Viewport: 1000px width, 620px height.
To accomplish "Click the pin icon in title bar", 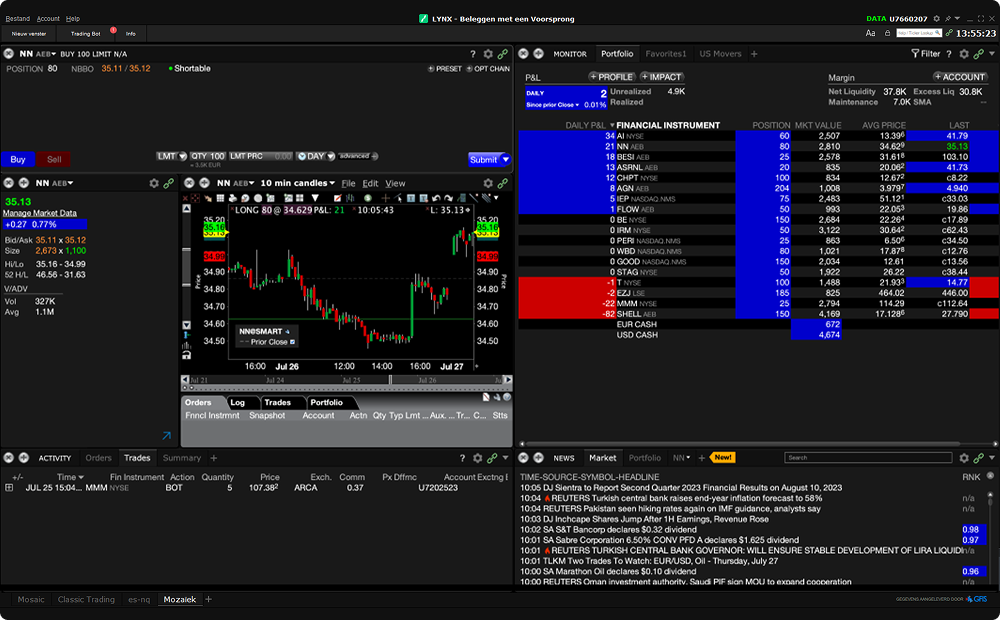I will click(x=948, y=18).
